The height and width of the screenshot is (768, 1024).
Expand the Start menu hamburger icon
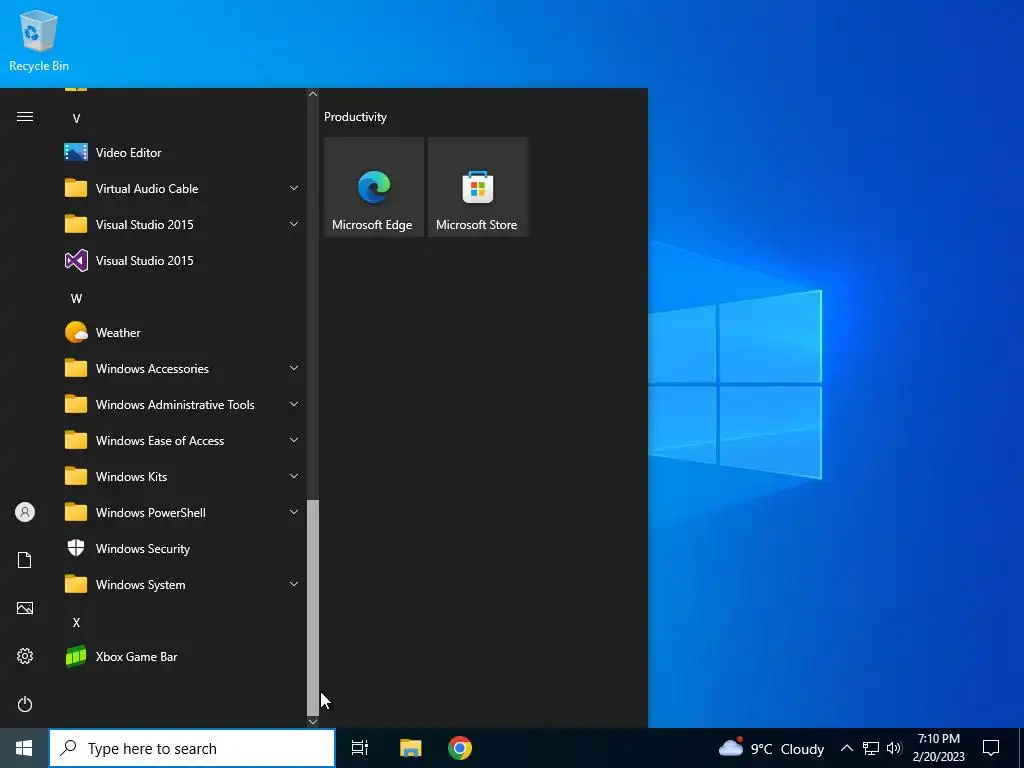pos(25,117)
